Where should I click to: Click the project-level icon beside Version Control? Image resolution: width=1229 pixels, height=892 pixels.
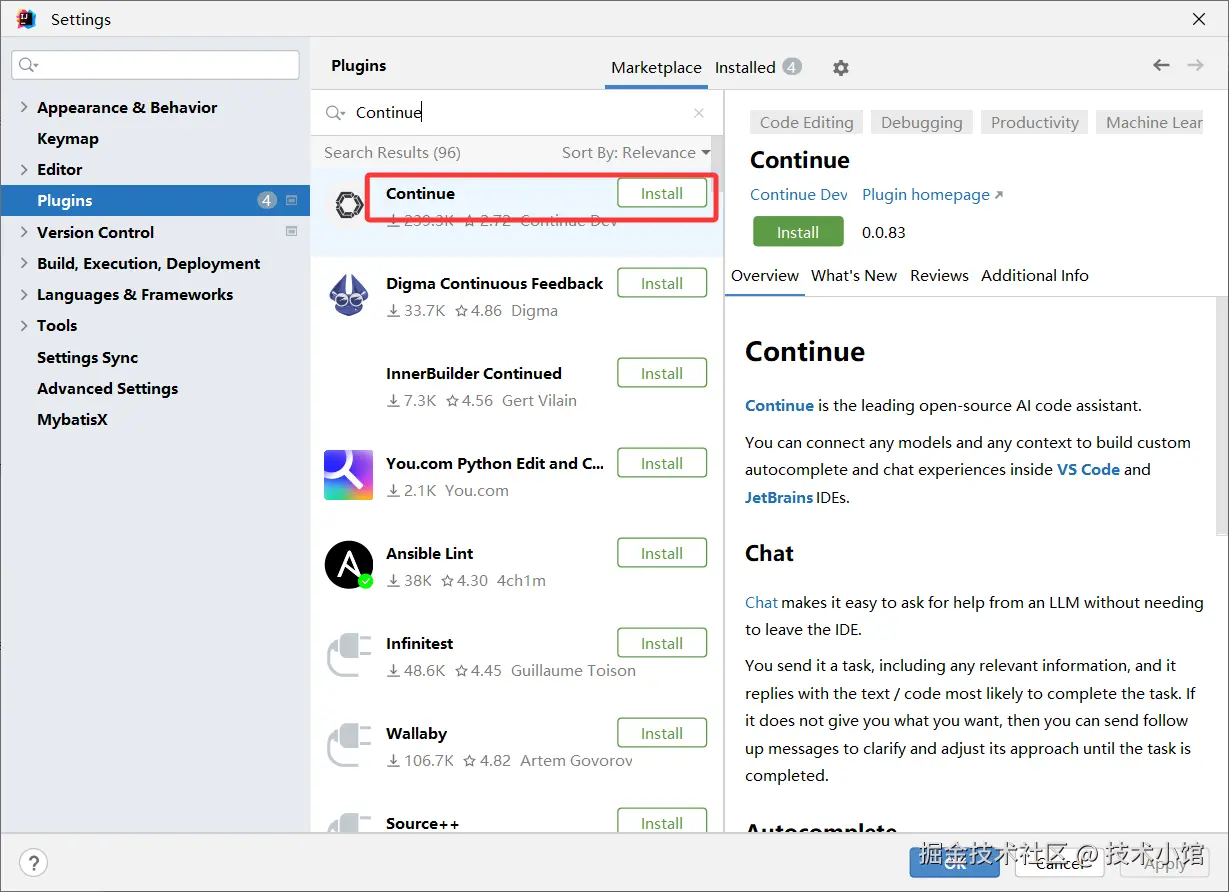(x=292, y=231)
